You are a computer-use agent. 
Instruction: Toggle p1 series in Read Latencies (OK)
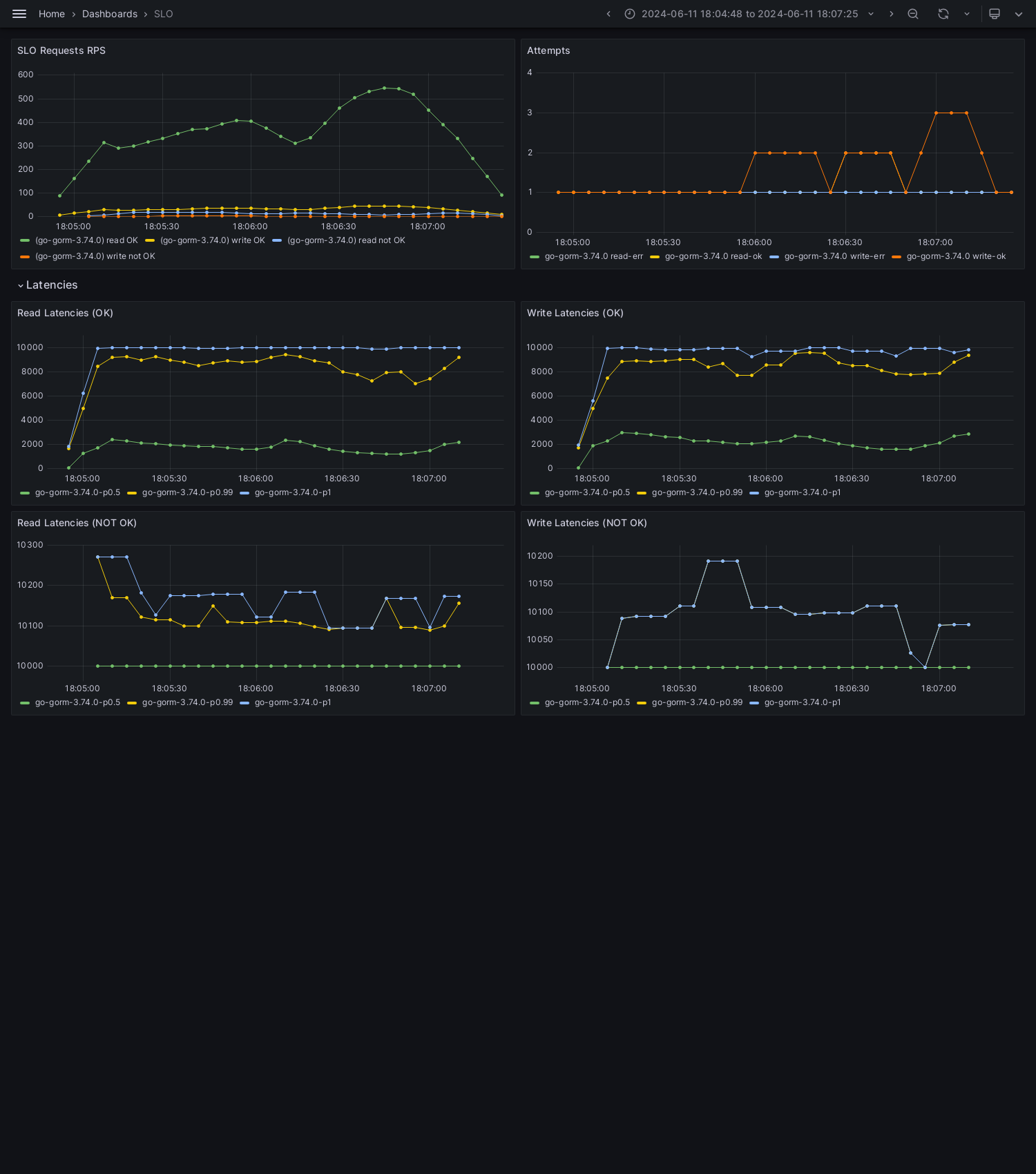coord(293,492)
